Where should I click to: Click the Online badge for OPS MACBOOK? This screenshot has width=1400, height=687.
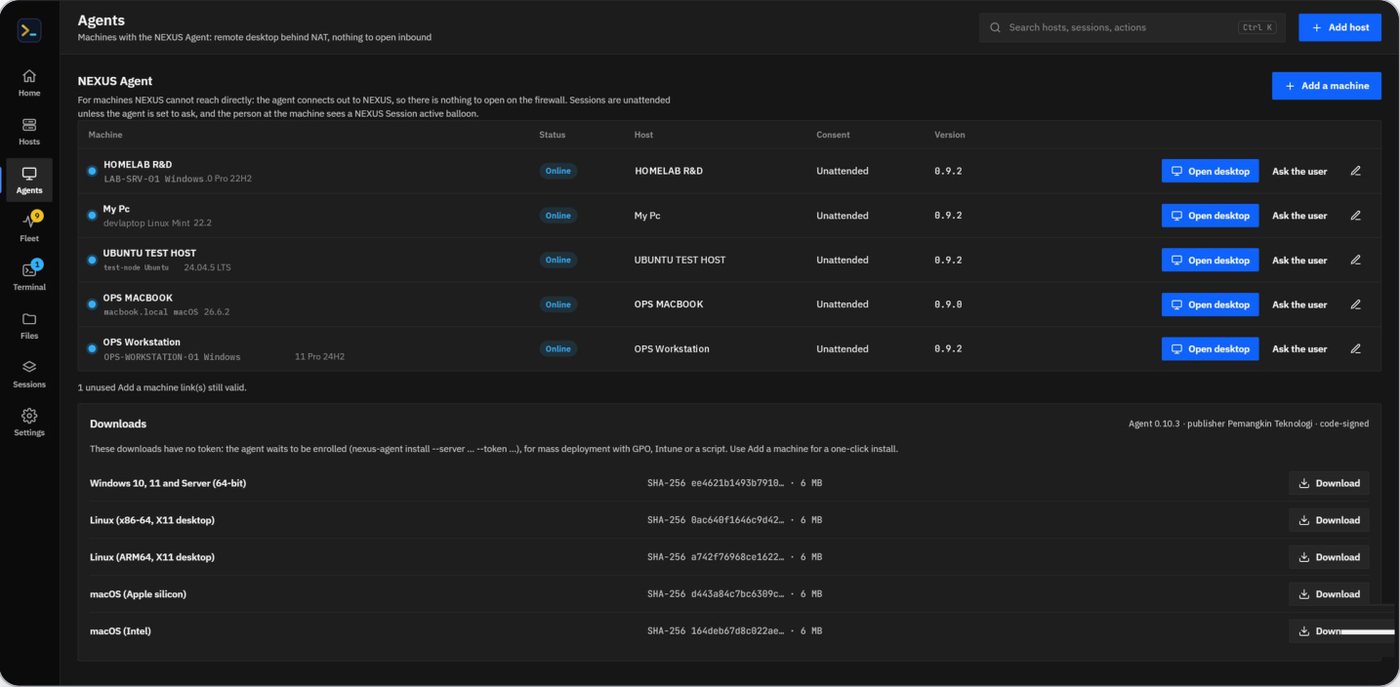click(x=558, y=304)
